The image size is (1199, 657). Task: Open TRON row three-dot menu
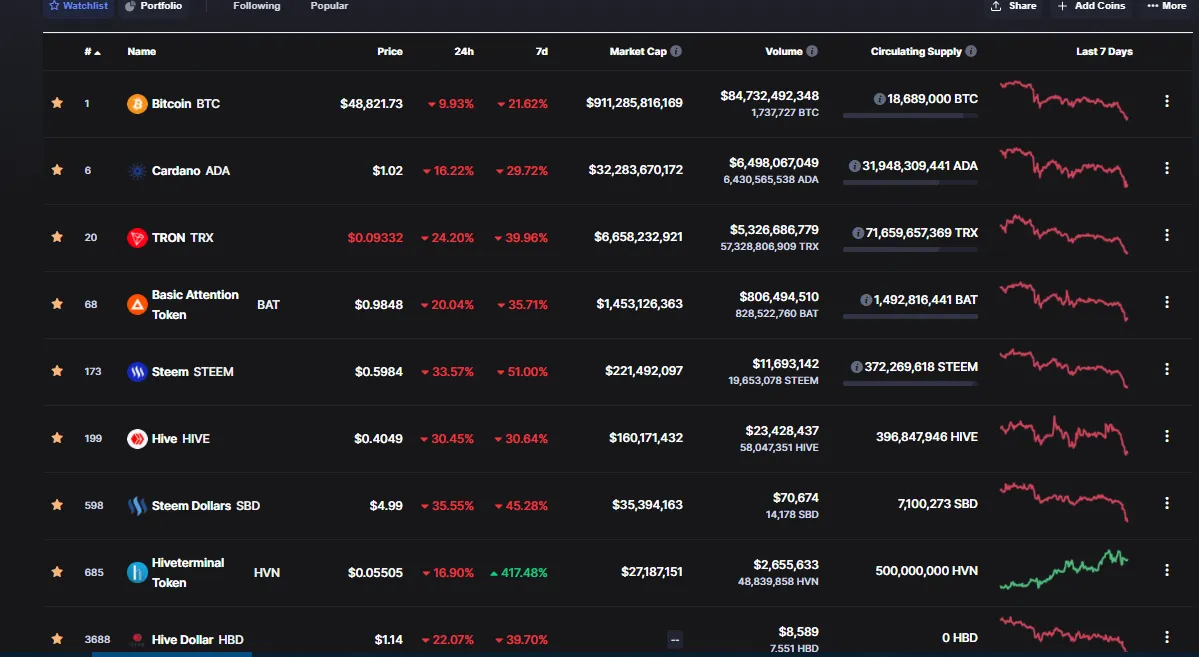click(1167, 235)
